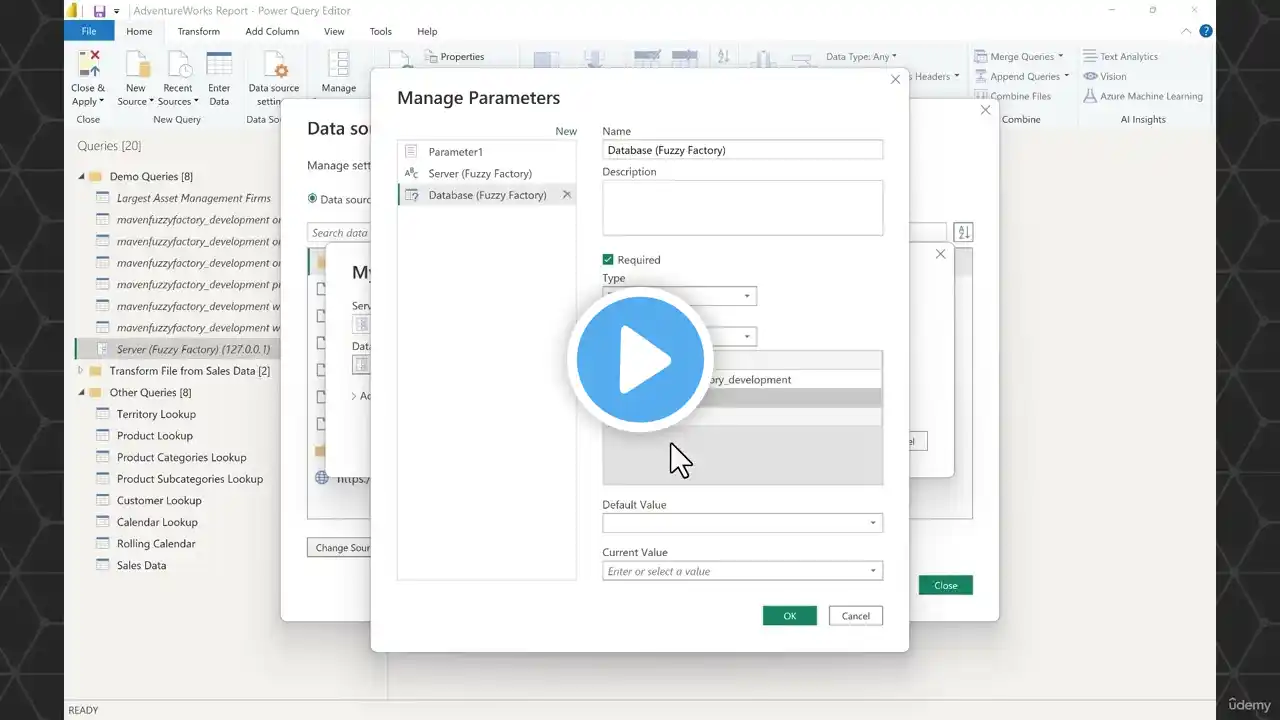Collapse the Demo Queries group

point(81,177)
